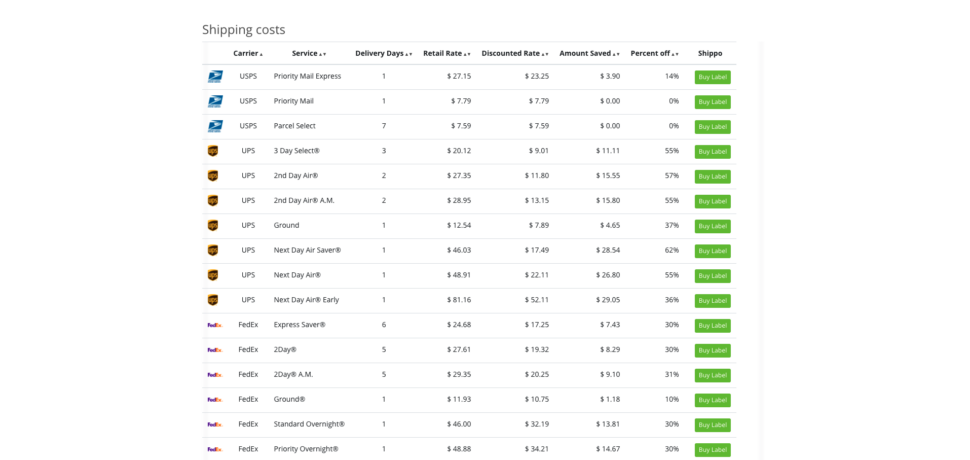Image resolution: width=970 pixels, height=460 pixels.
Task: Select the Next Day Air® Early service name
Action: tap(306, 300)
